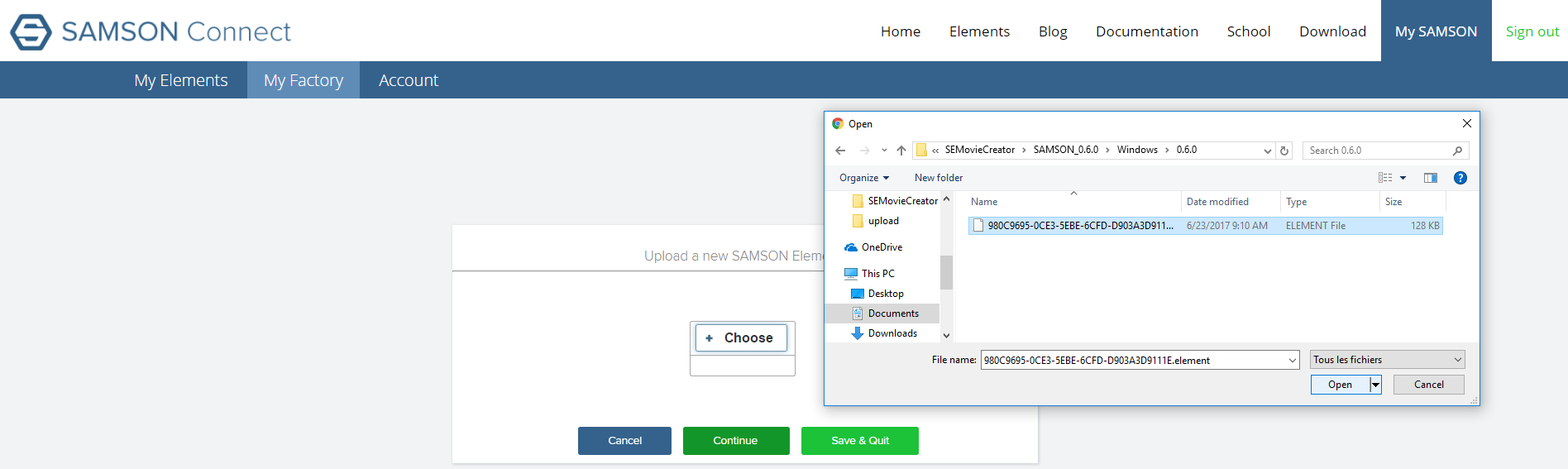The width and height of the screenshot is (1568, 469).
Task: Refresh the folder listing
Action: [1284, 151]
